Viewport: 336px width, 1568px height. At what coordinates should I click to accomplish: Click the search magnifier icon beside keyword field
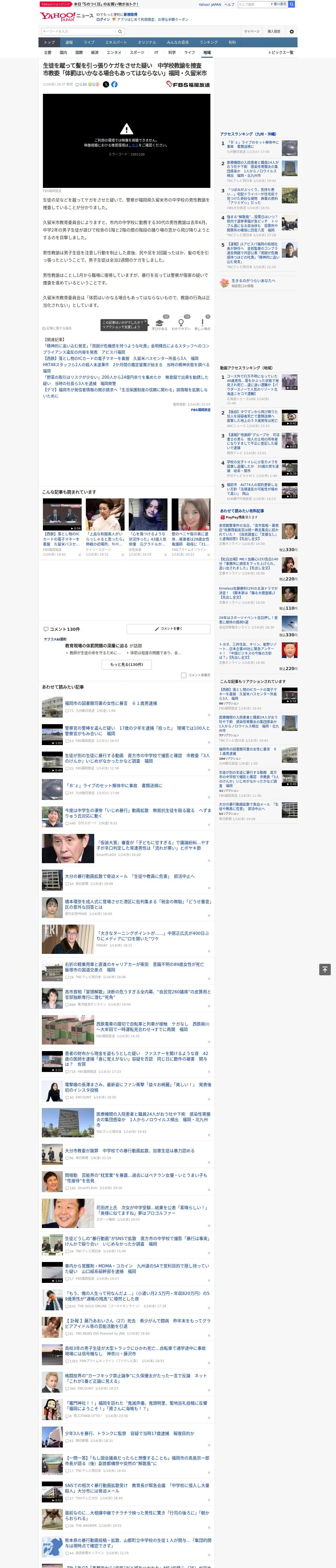click(120, 31)
